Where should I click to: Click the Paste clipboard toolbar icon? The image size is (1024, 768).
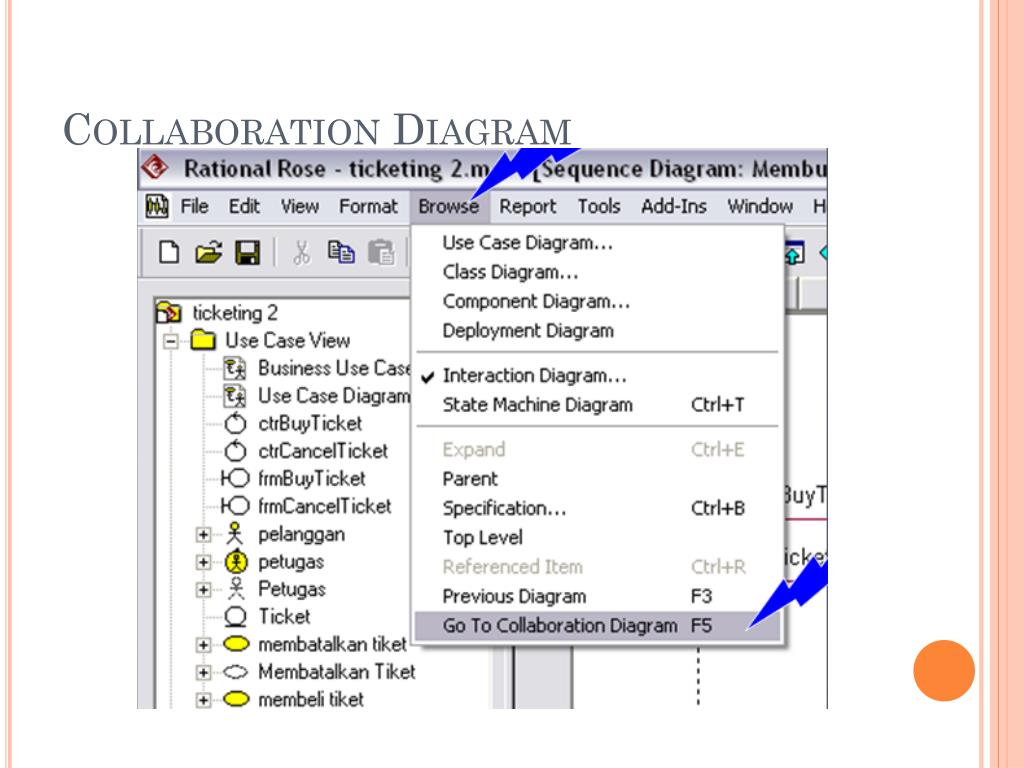coord(381,252)
